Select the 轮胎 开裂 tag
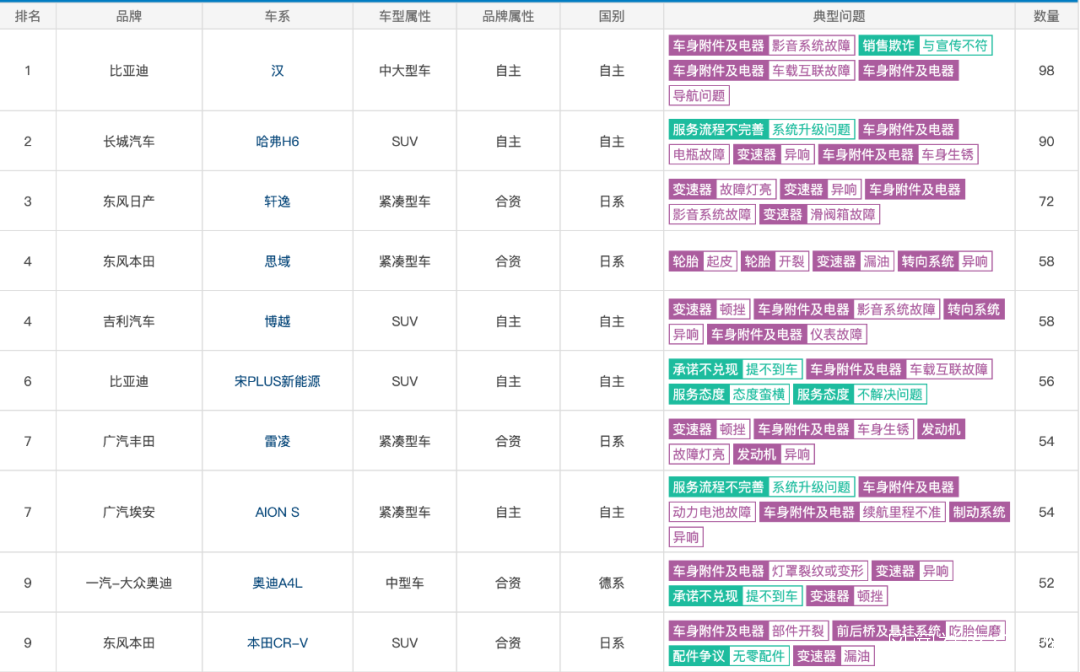Image resolution: width=1080 pixels, height=672 pixels. click(x=775, y=262)
